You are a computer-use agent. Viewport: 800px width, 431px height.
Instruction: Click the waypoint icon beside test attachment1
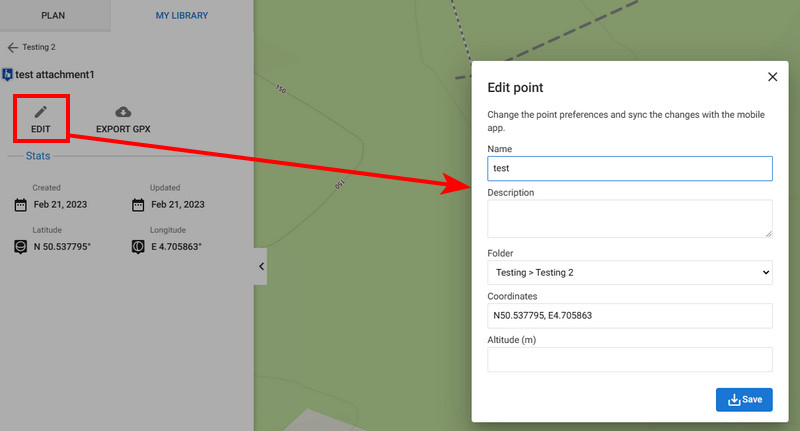[8, 75]
